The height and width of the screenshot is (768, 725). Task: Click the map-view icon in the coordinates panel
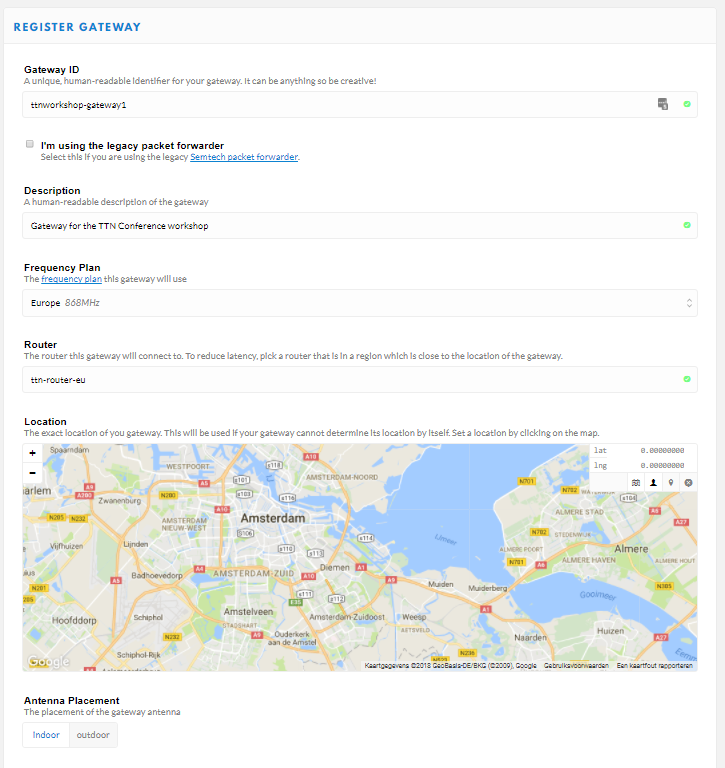pos(636,483)
